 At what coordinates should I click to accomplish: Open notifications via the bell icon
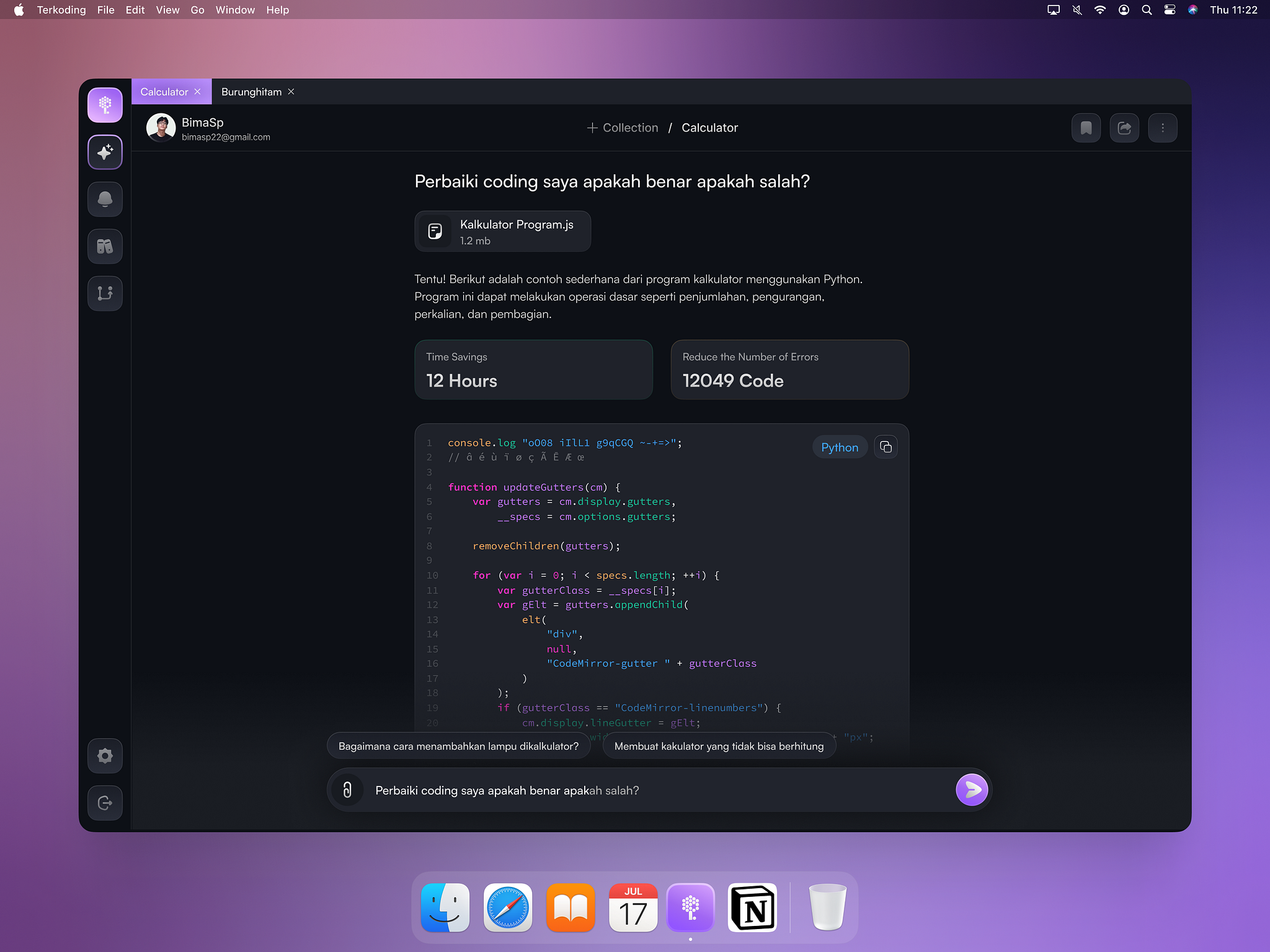pos(105,199)
